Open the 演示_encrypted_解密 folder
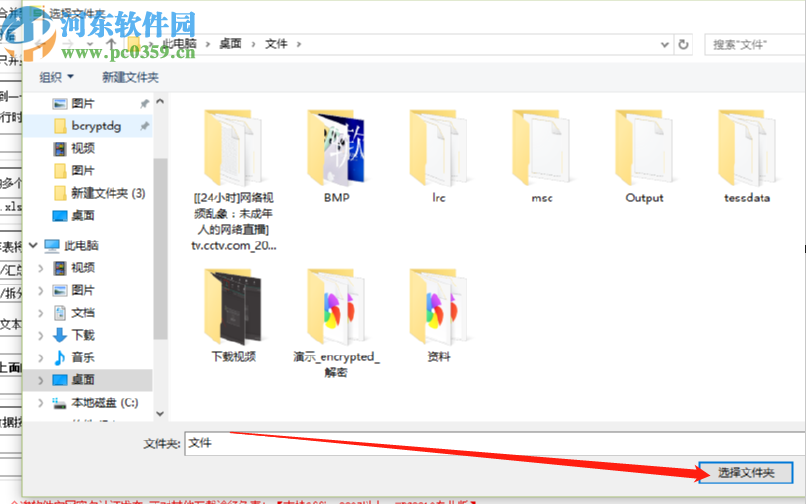The image size is (806, 504). point(336,323)
